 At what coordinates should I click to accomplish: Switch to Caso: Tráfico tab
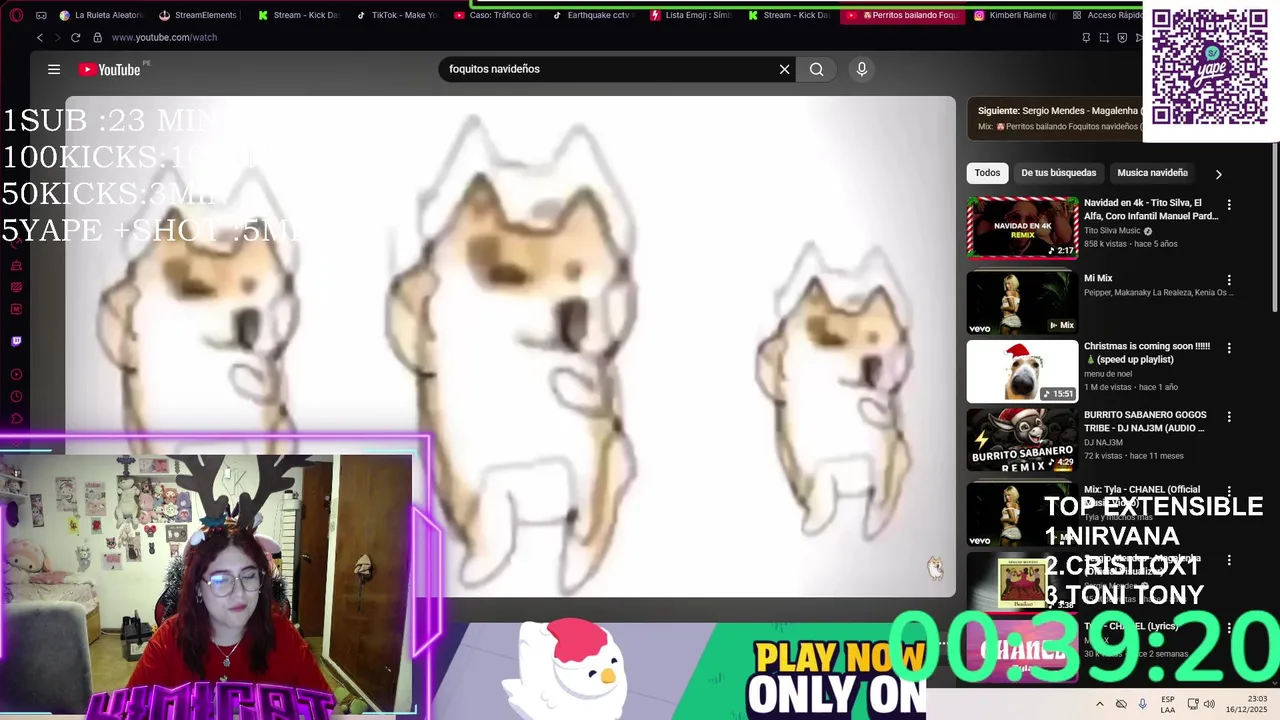(x=495, y=15)
